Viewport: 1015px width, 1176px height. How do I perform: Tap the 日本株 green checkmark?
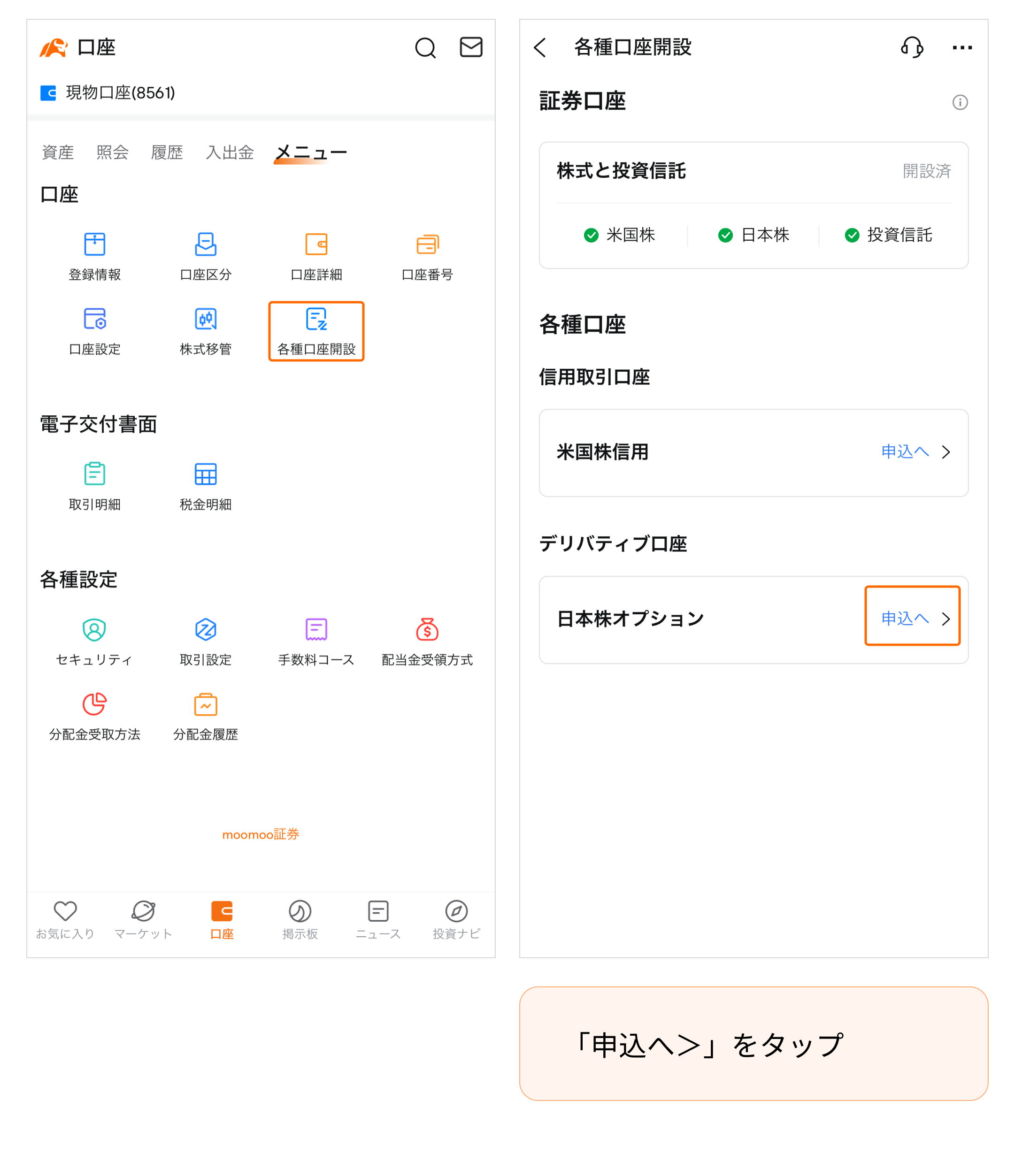pos(725,235)
